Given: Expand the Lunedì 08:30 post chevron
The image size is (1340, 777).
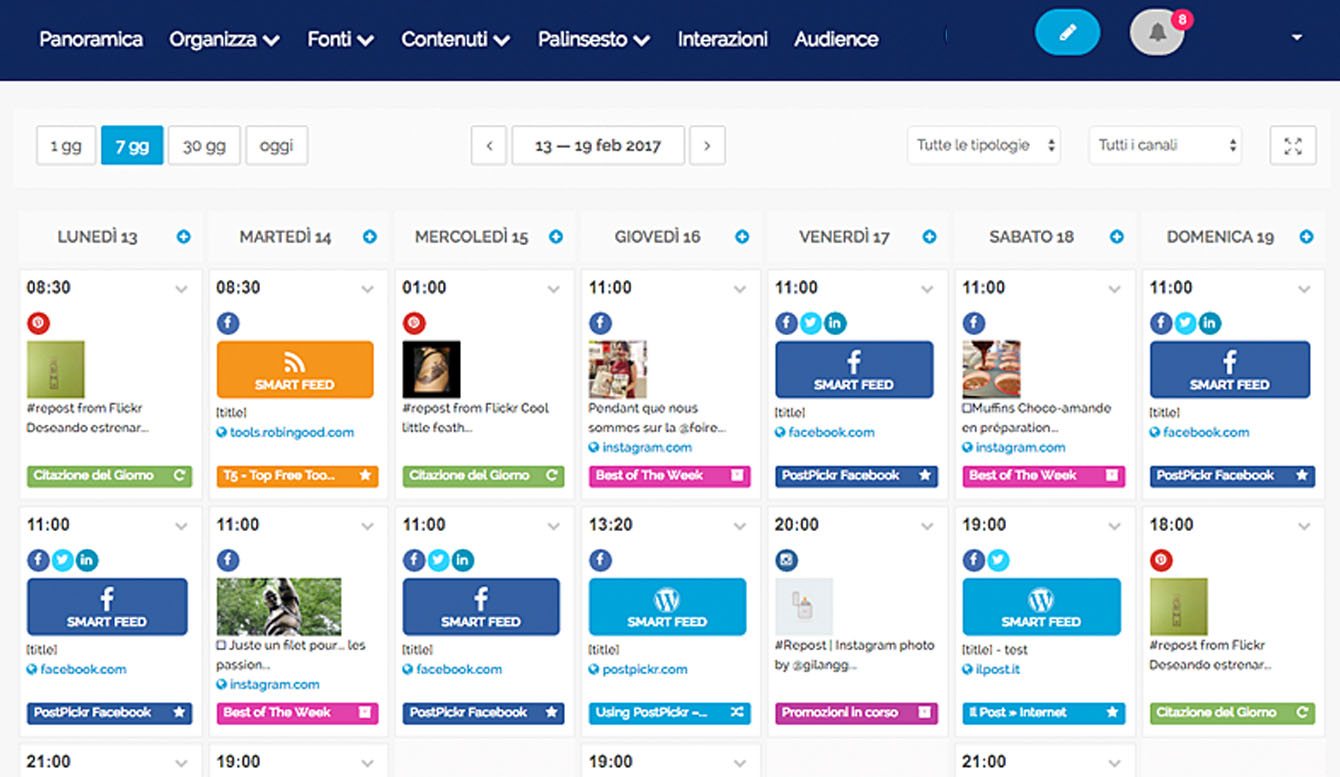Looking at the screenshot, I should click(181, 289).
